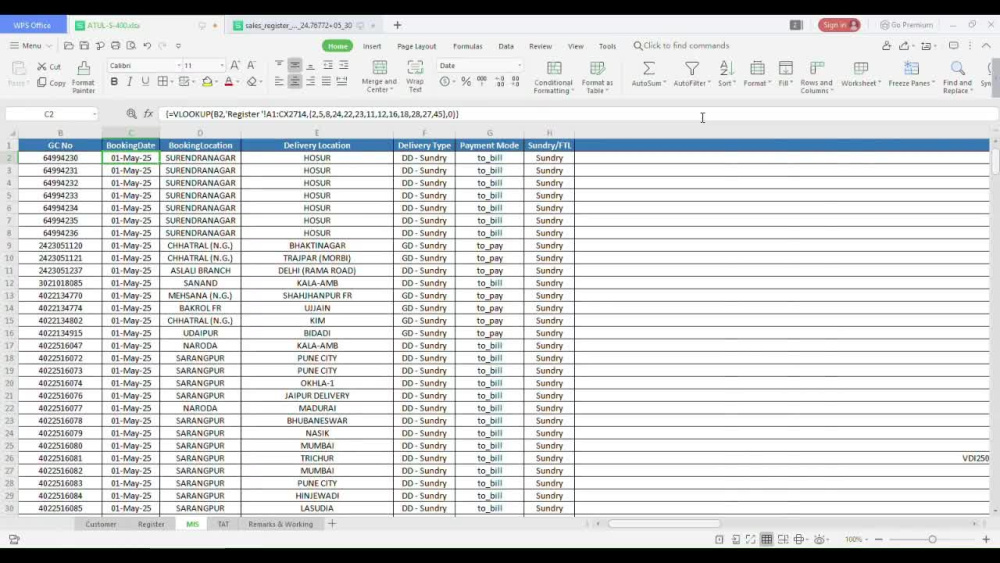Open a new document tab with plus
Screen dimensions: 1000x563
(x=397, y=25)
